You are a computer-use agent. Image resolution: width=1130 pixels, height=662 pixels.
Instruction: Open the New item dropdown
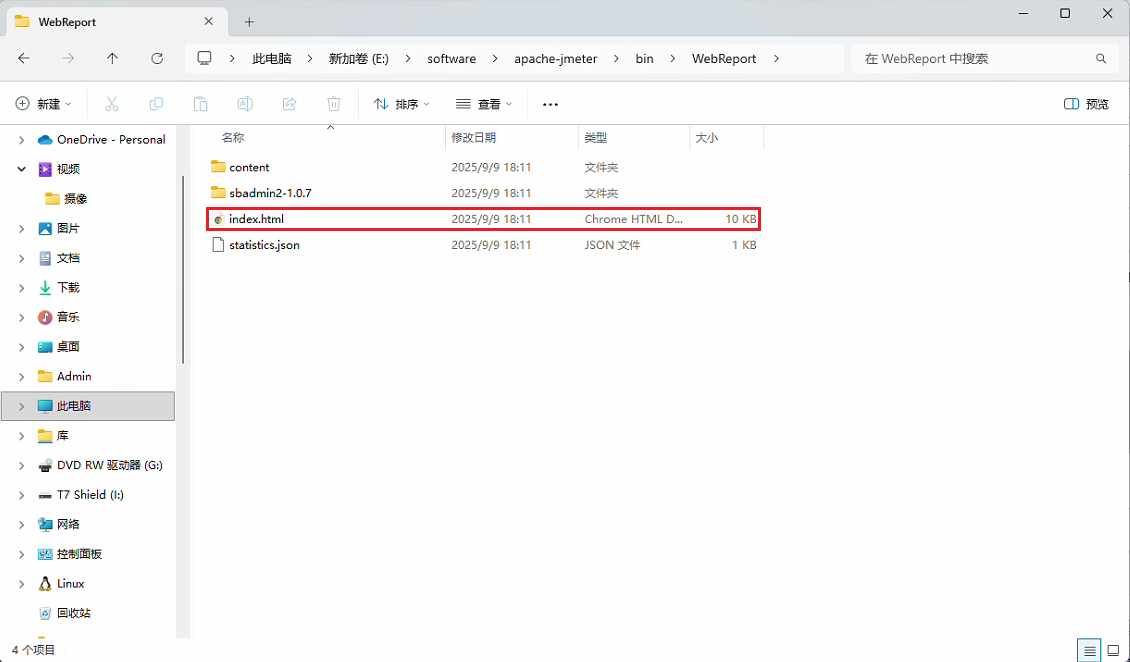(44, 104)
